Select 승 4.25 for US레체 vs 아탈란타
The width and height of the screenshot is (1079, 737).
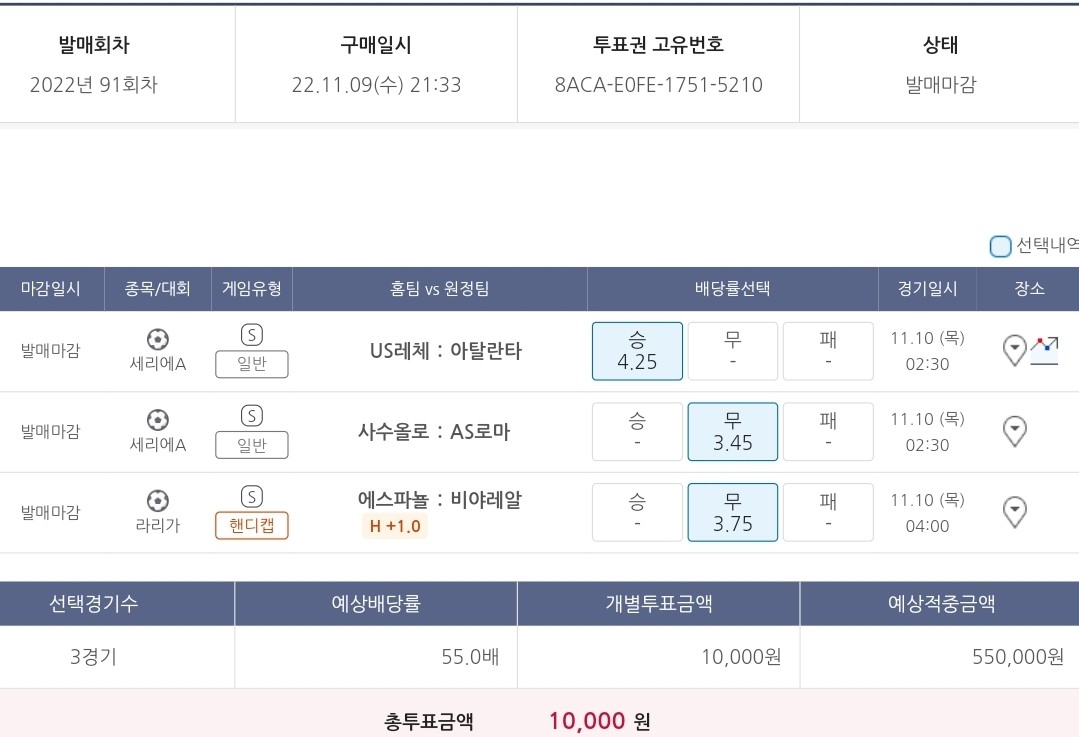pos(637,351)
